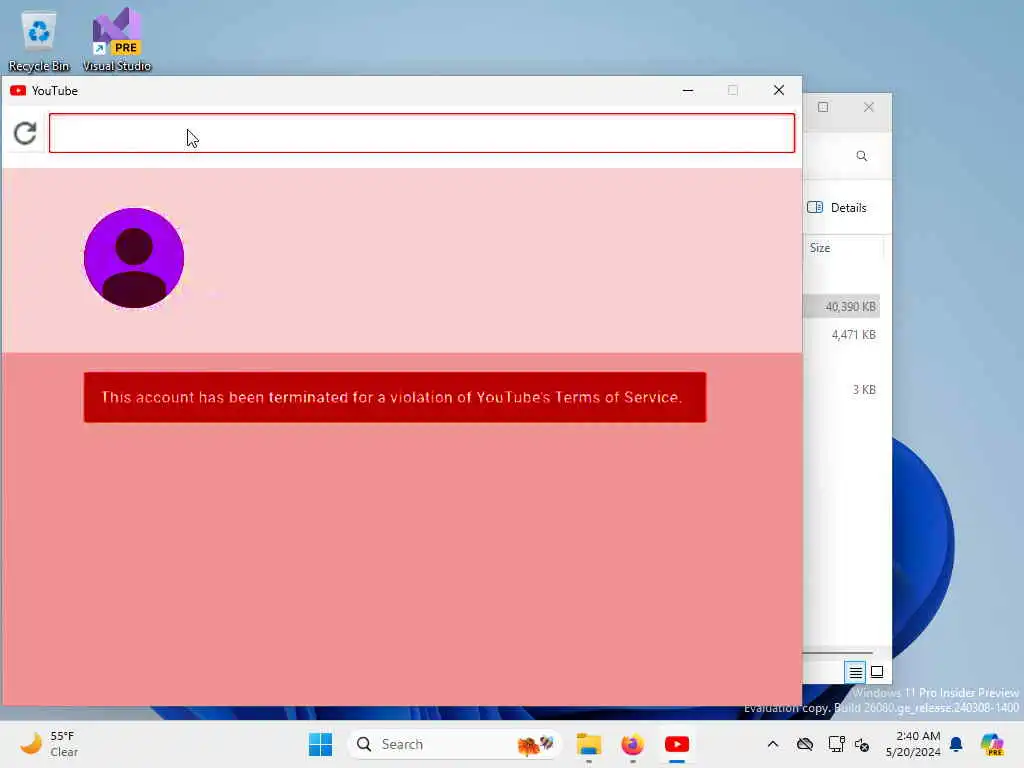Open the Recycle Bin desktop icon
The width and height of the screenshot is (1024, 768).
pyautogui.click(x=39, y=41)
